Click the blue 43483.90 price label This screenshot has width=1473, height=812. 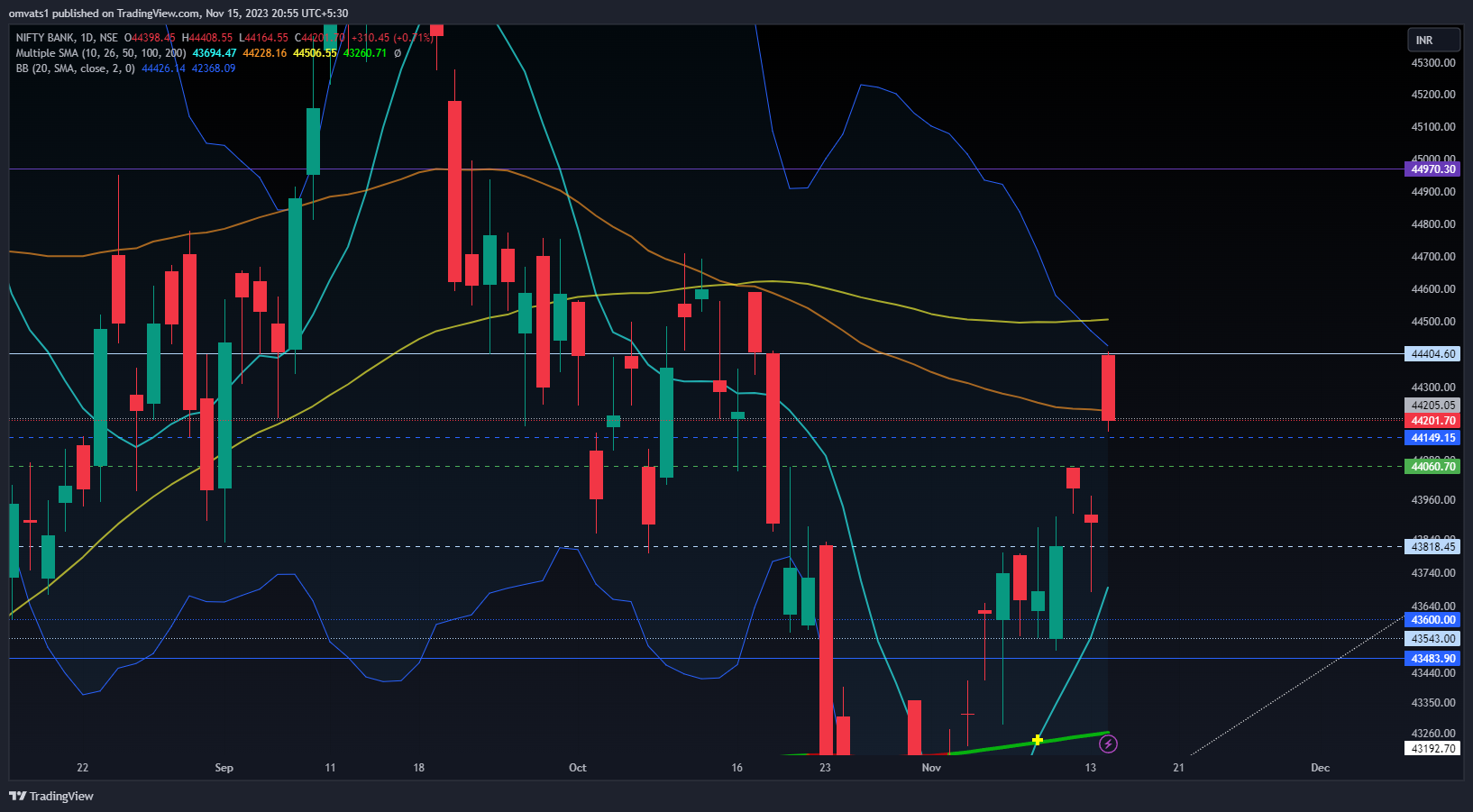coord(1432,659)
